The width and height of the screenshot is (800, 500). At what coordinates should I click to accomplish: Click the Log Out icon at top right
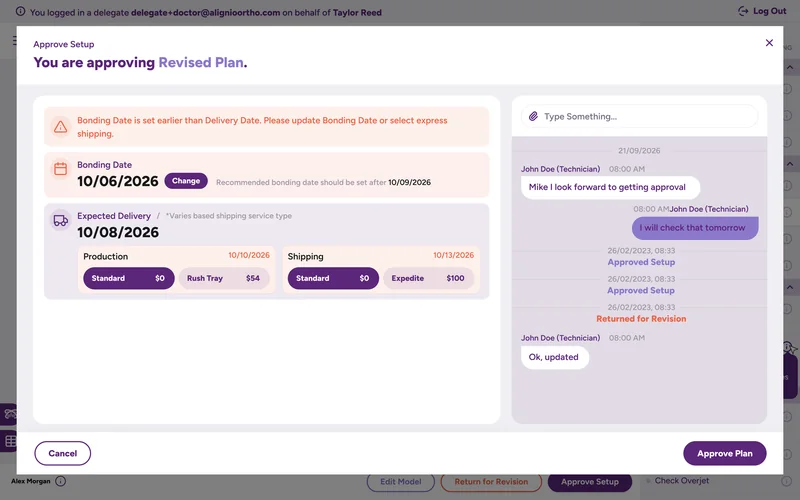click(743, 11)
